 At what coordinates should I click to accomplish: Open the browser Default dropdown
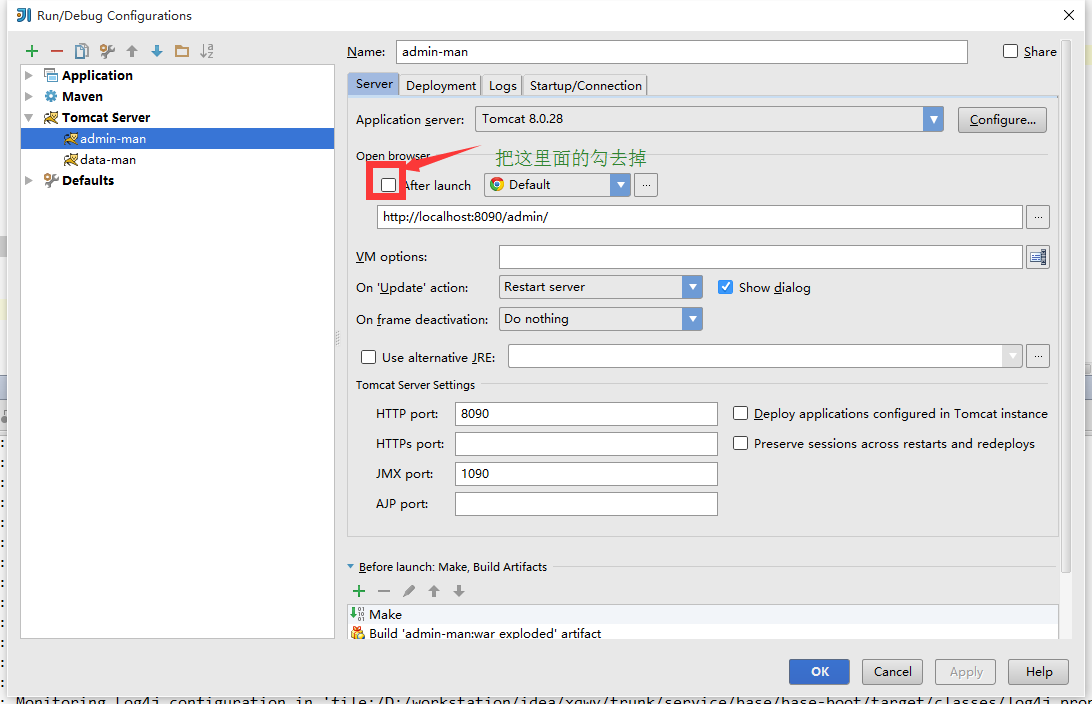[621, 185]
